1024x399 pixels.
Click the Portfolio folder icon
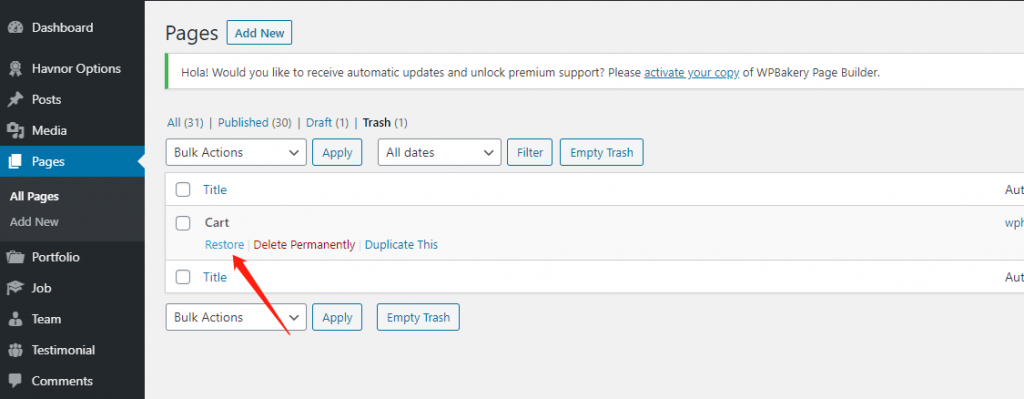(x=16, y=257)
